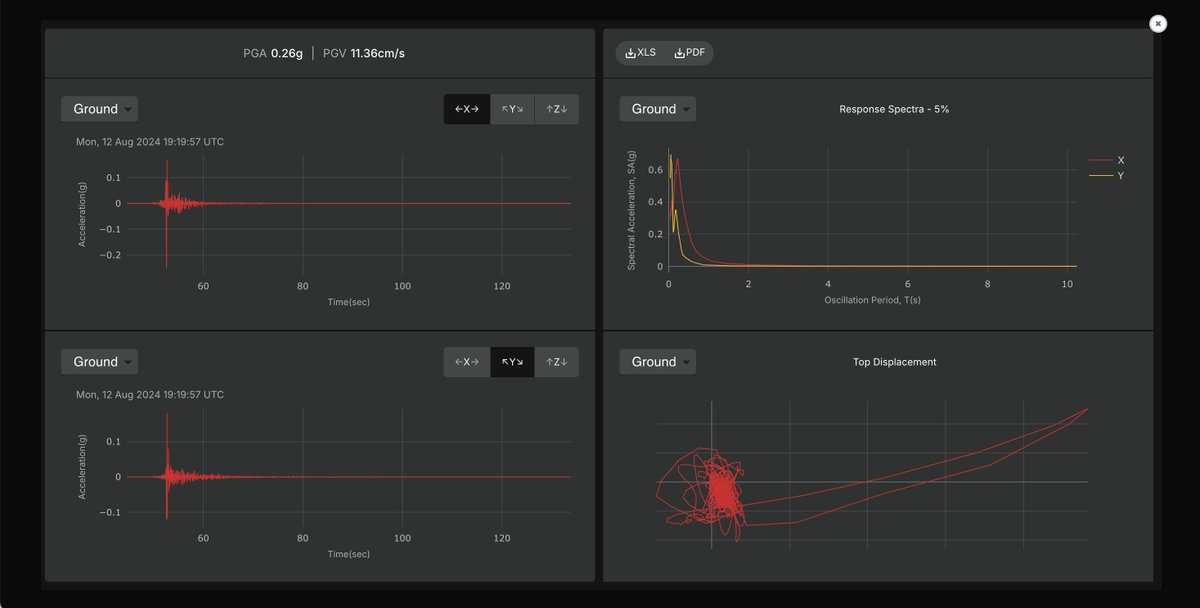Select X axis in the top acceleration chart

pyautogui.click(x=467, y=109)
